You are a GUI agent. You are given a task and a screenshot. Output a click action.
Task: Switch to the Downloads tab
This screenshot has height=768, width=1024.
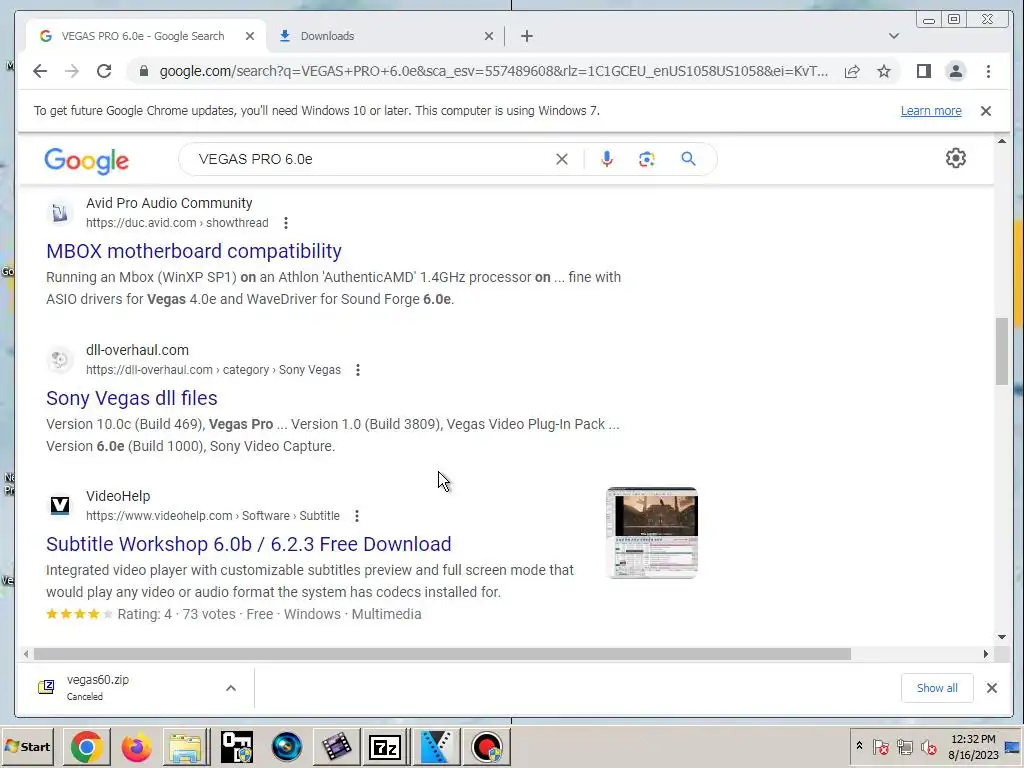point(385,36)
